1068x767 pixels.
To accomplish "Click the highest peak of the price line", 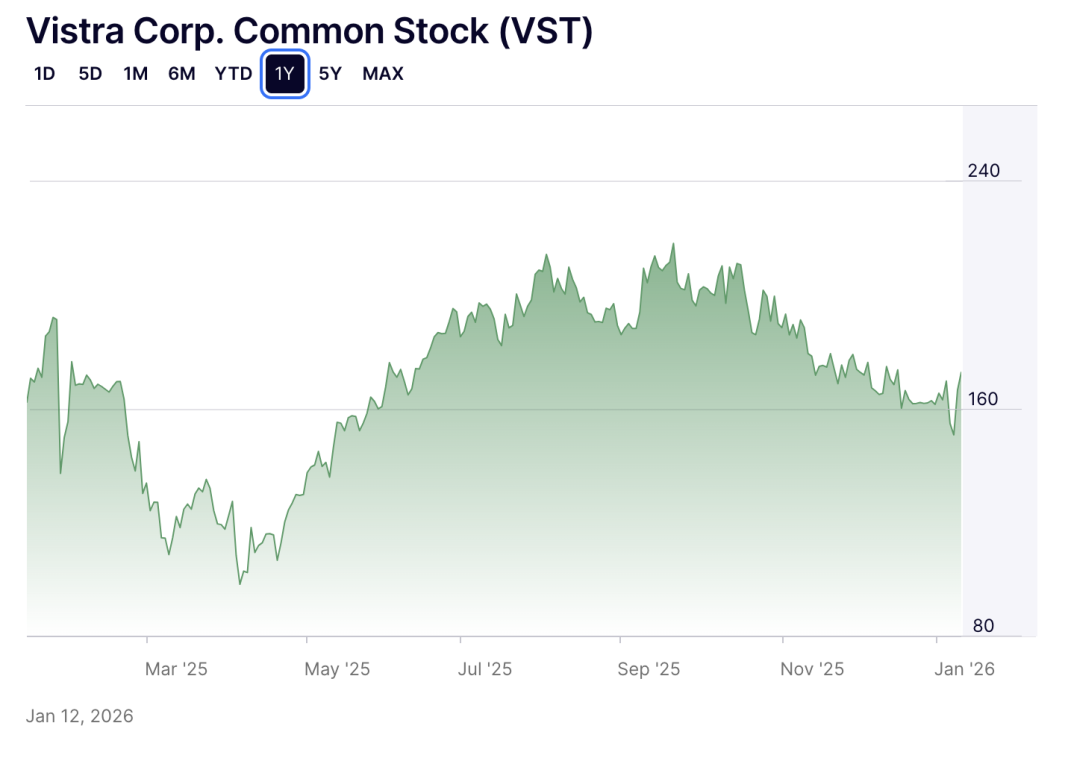I will pyautogui.click(x=673, y=244).
